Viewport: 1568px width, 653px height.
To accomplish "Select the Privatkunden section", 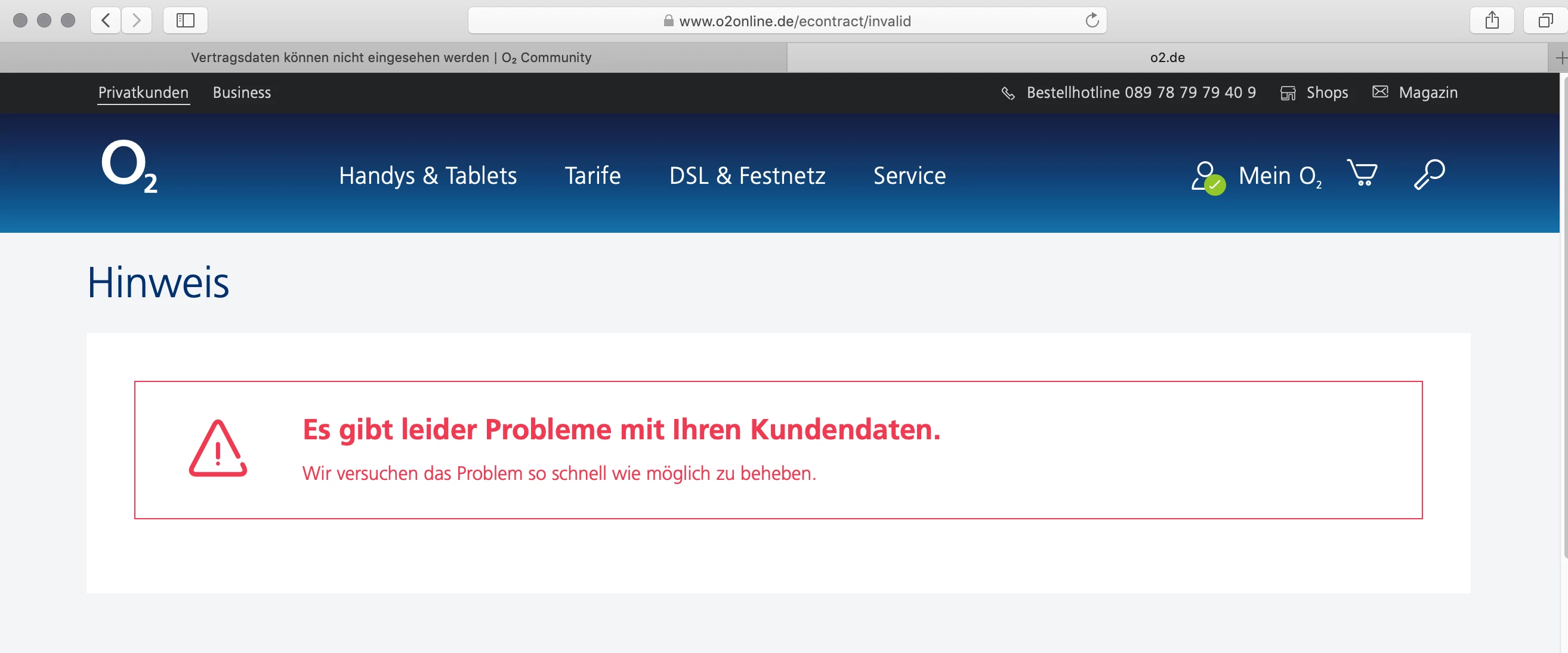I will point(143,93).
